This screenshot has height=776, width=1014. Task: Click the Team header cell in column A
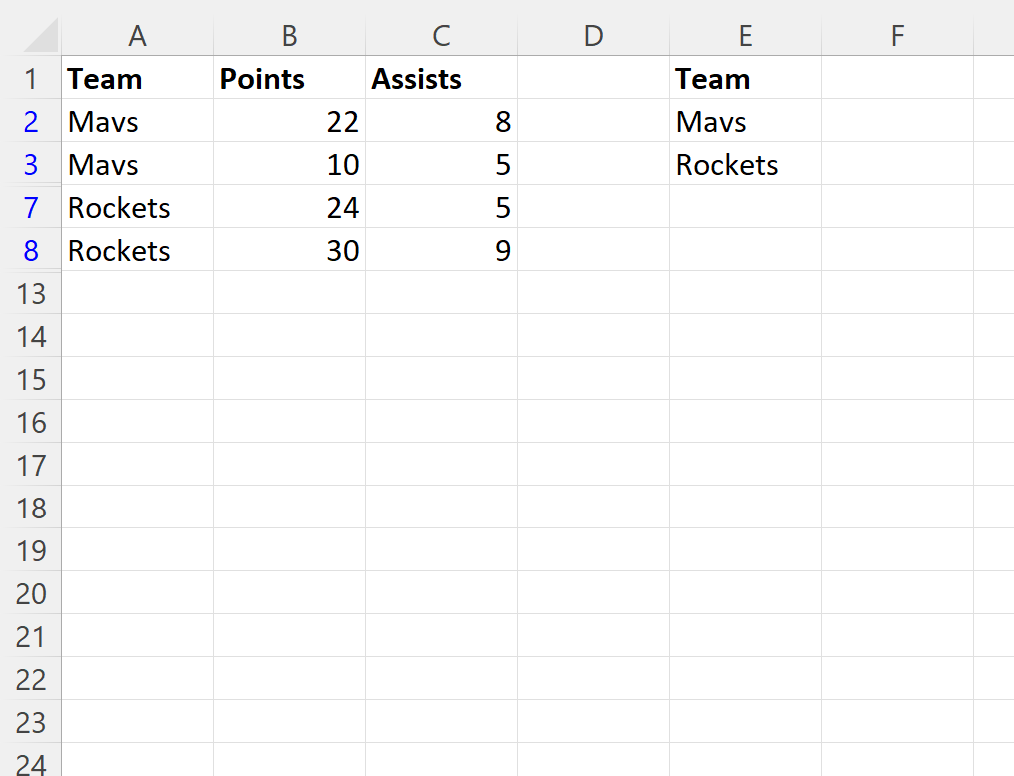(x=137, y=79)
